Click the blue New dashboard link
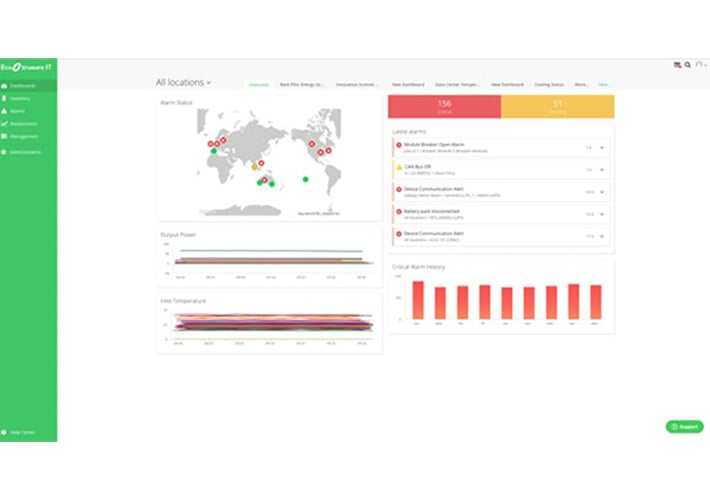The height and width of the screenshot is (500, 710). point(603,85)
